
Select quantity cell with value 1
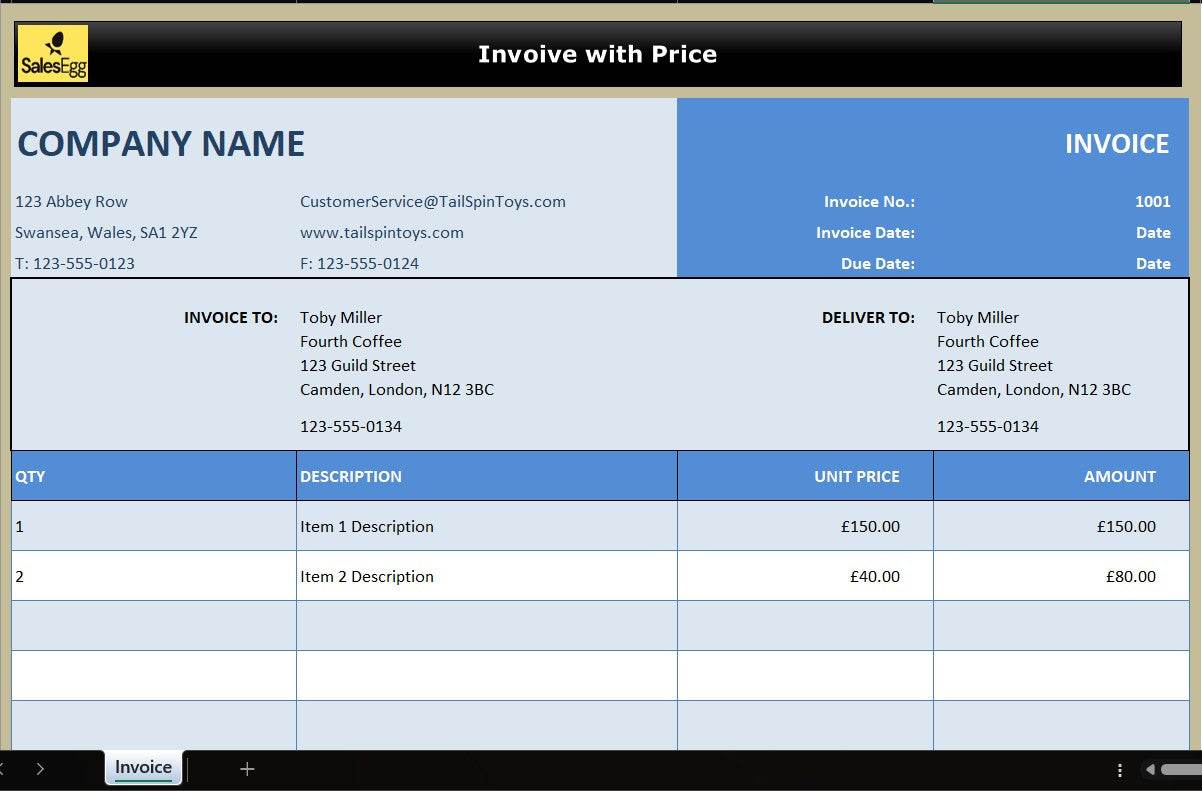[x=154, y=526]
